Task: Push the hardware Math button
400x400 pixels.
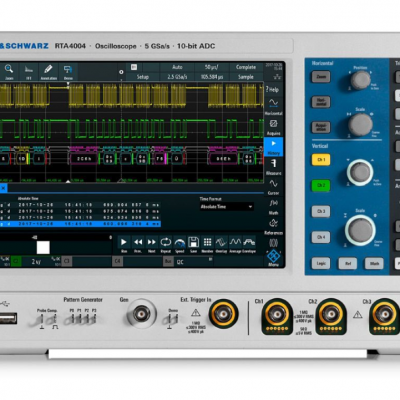Action: coord(374,263)
